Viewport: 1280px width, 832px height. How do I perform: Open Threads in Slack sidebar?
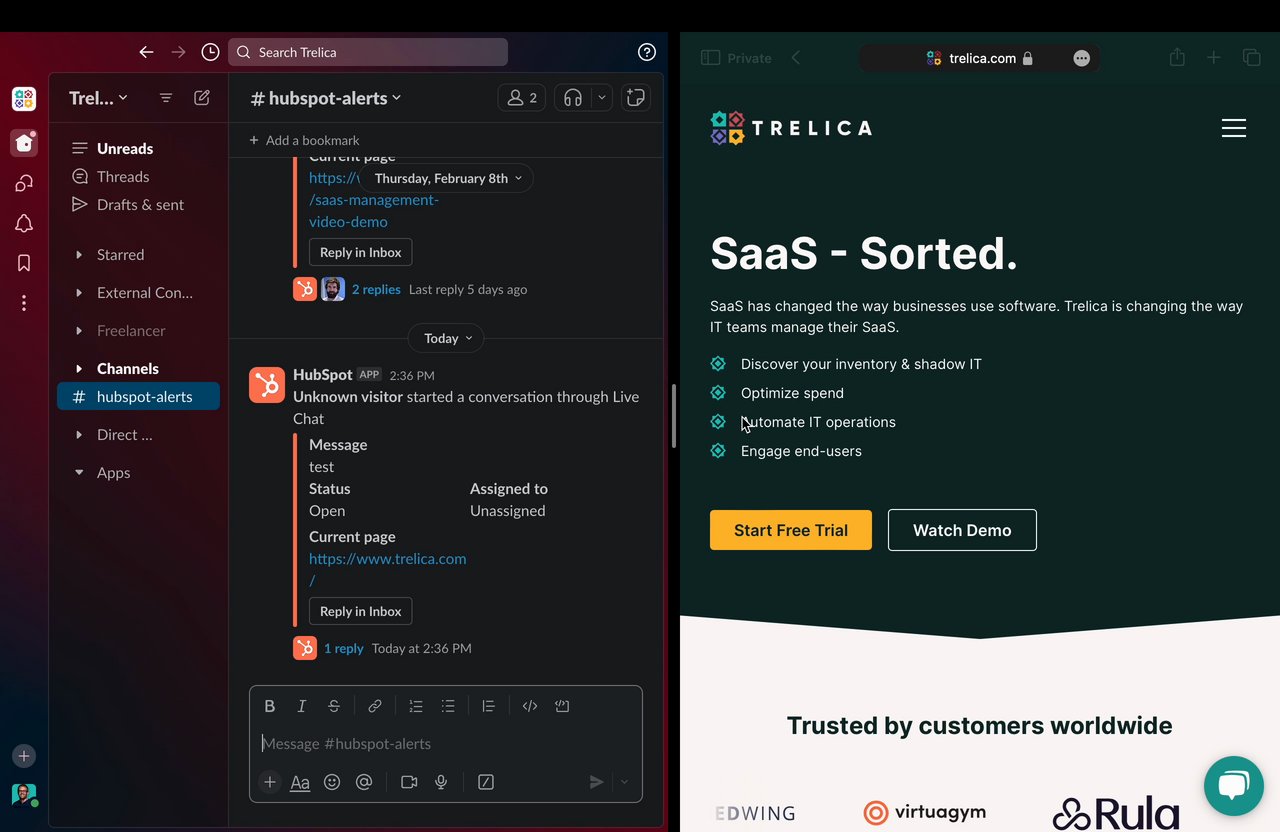tap(138, 176)
